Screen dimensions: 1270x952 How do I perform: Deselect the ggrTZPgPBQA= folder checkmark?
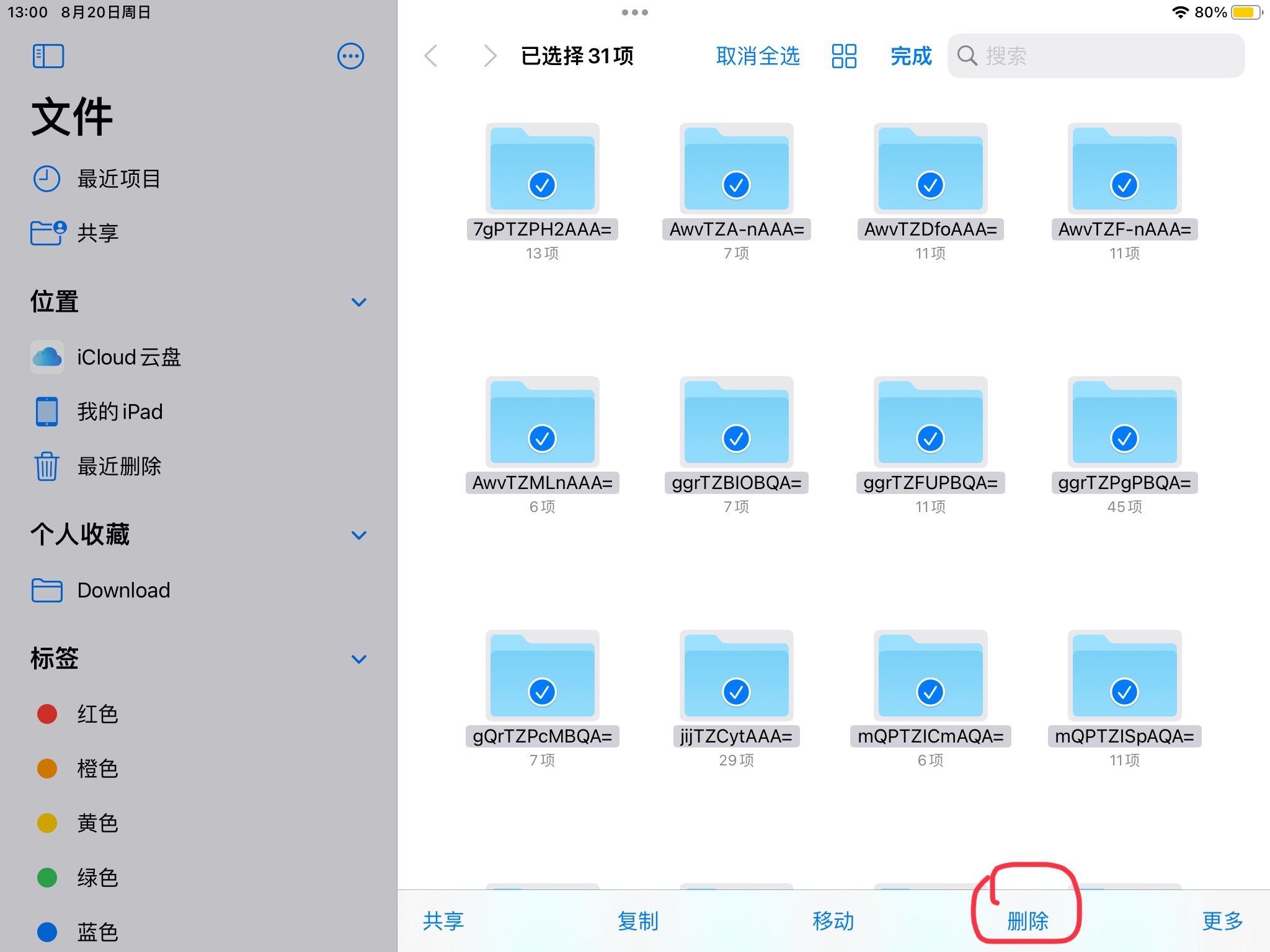pyautogui.click(x=1125, y=438)
